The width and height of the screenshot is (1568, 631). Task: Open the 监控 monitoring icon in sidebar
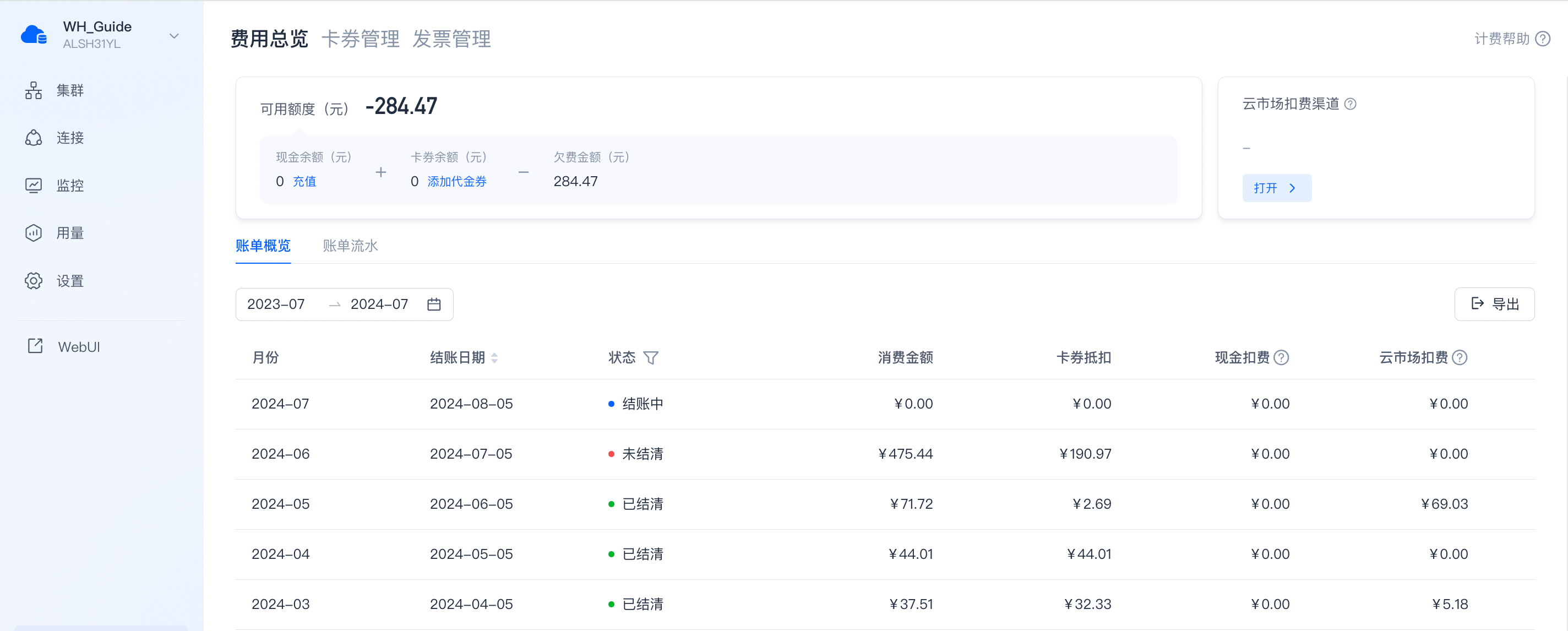(x=34, y=186)
